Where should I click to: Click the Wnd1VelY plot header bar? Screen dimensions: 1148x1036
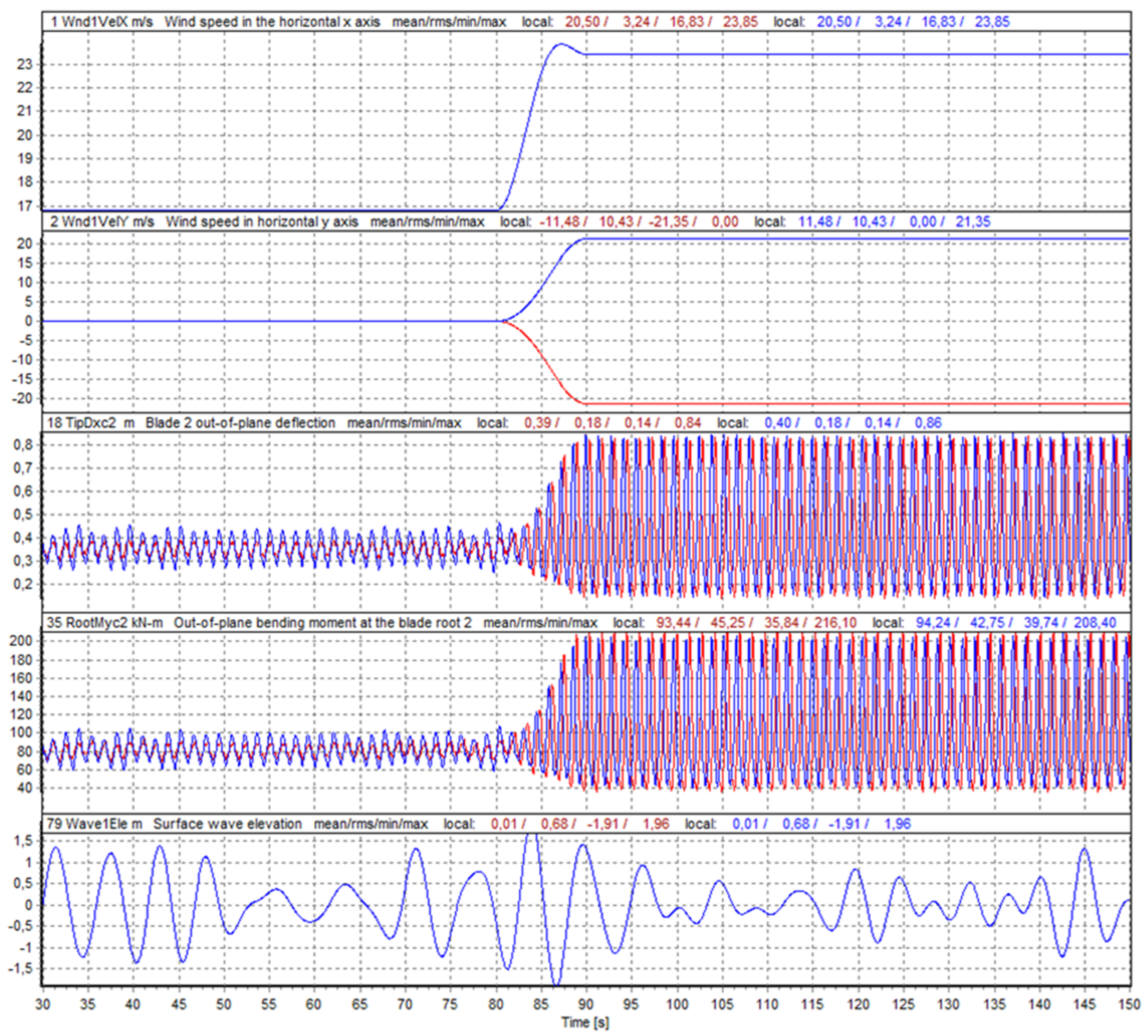click(262, 221)
